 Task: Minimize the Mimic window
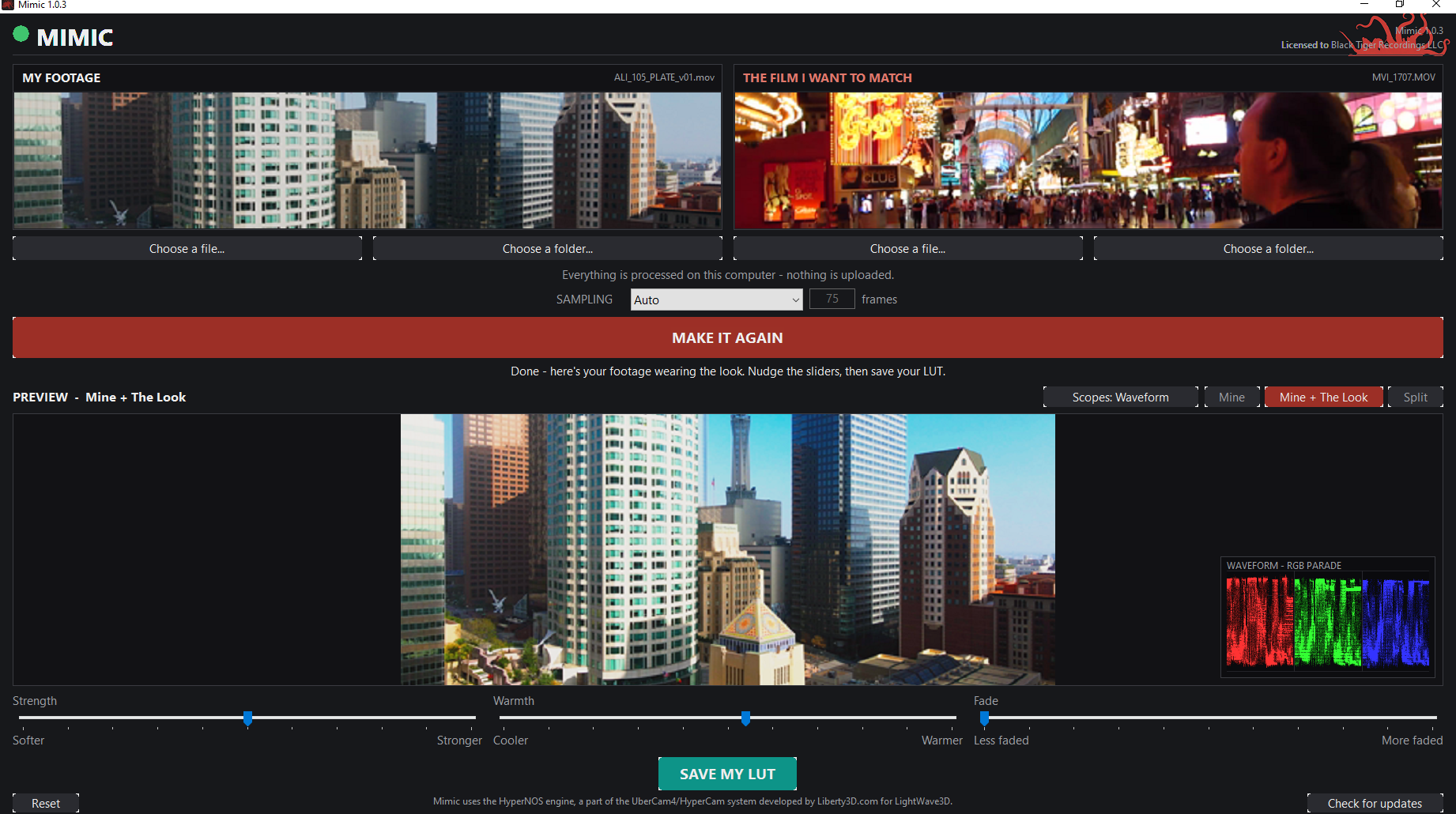coord(1364,5)
